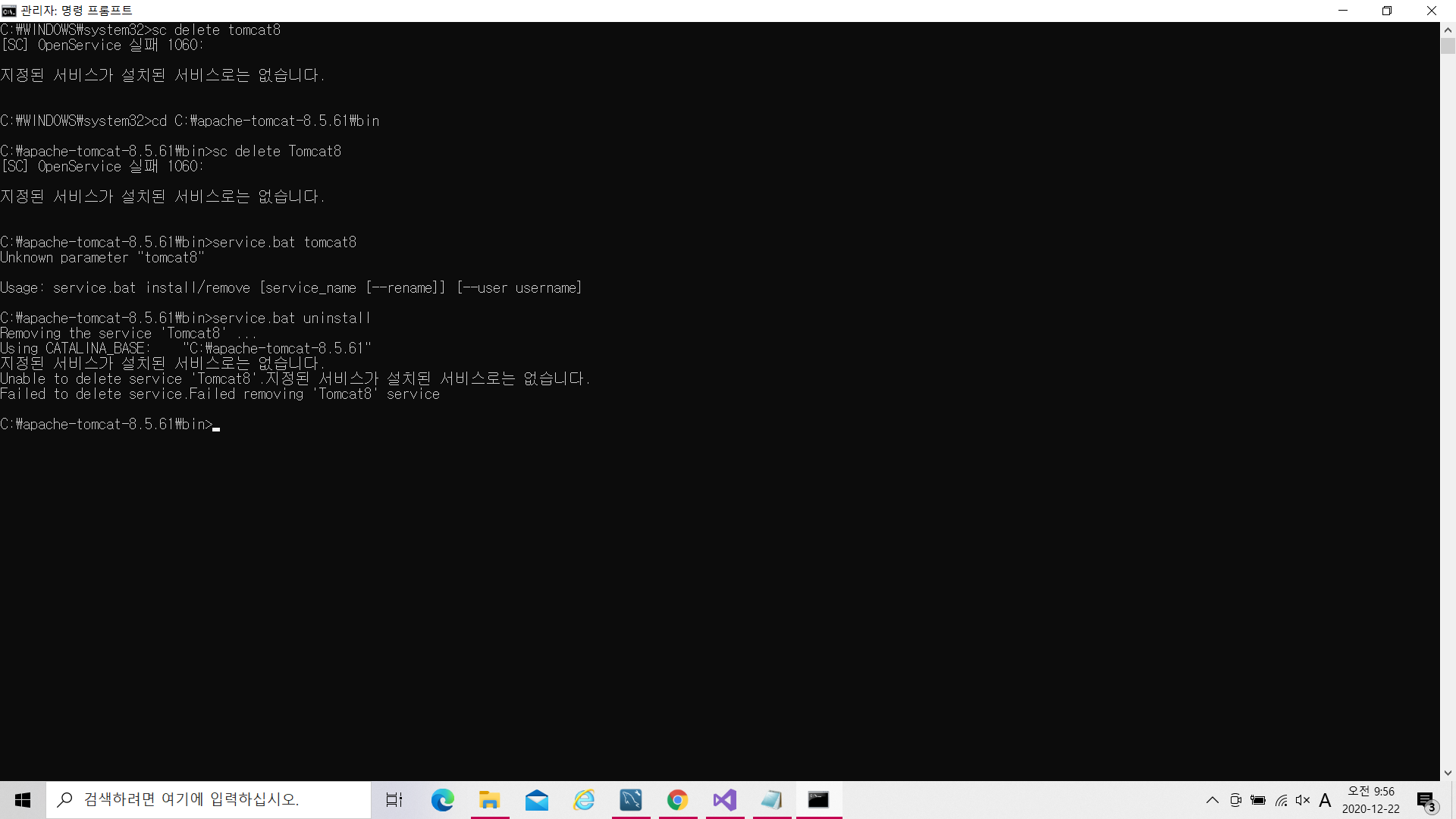Open the clock and date flyout
The width and height of the screenshot is (1456, 819).
point(1370,800)
